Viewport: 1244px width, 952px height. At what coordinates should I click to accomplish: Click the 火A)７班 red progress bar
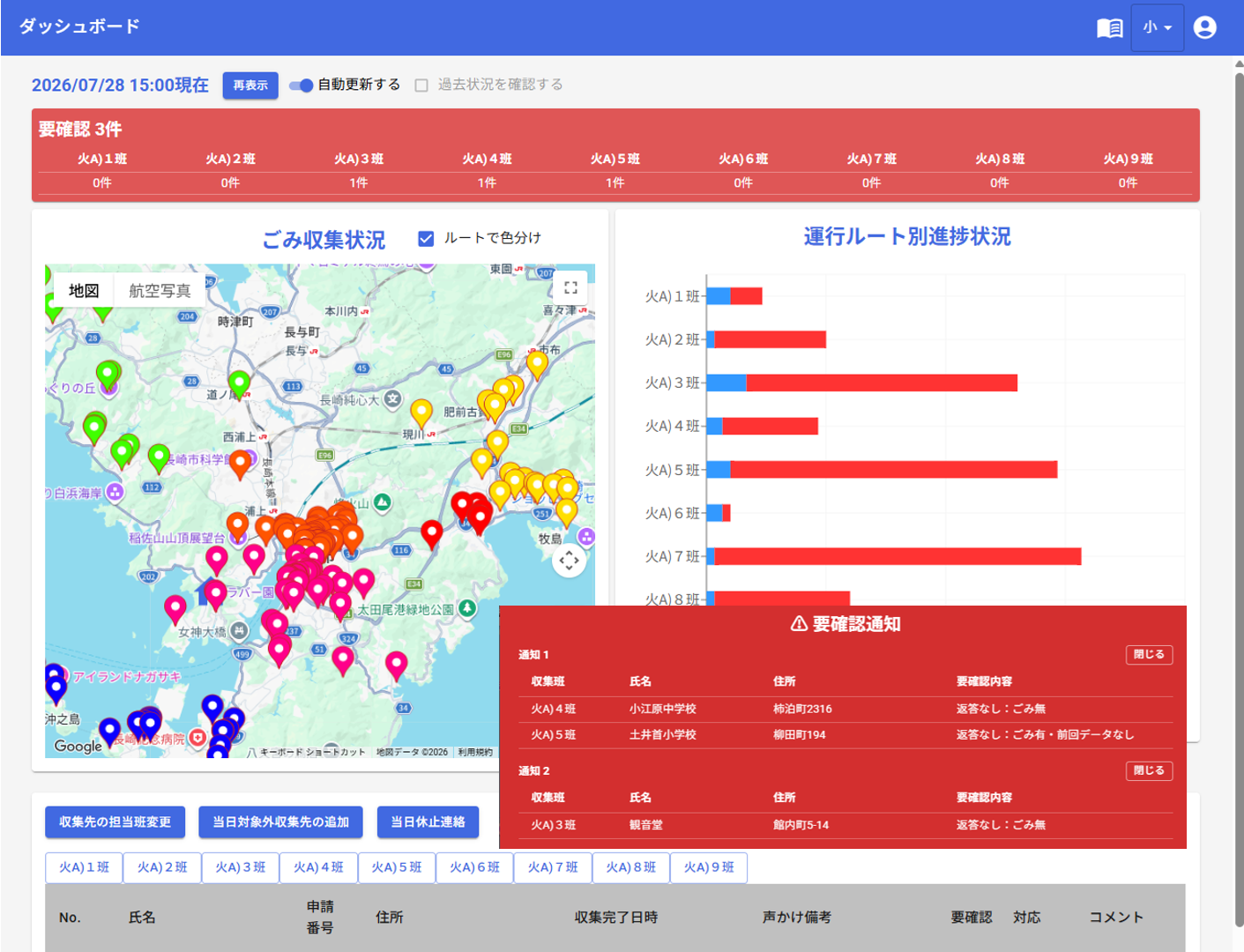point(898,556)
